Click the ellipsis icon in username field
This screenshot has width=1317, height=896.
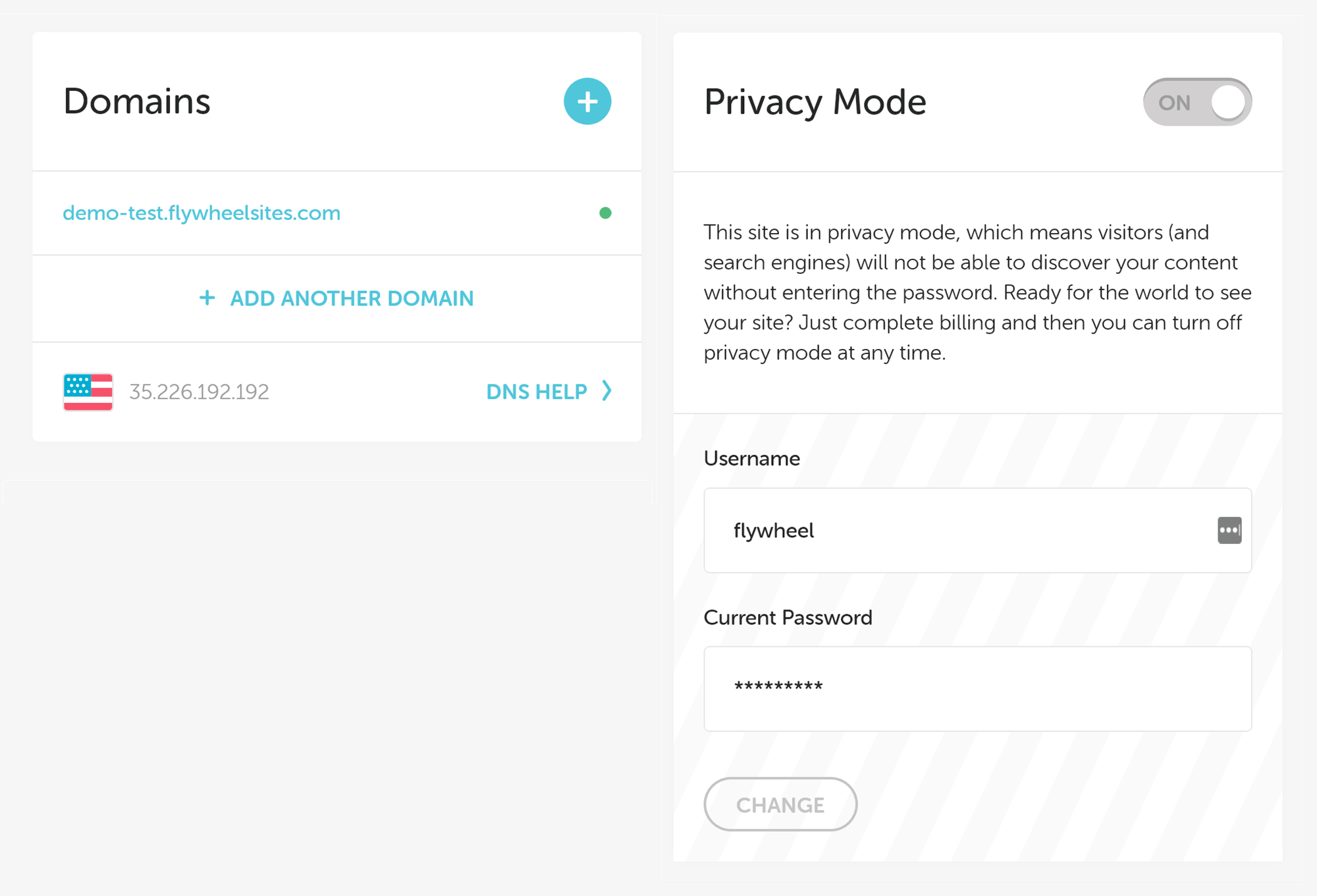coord(1228,530)
